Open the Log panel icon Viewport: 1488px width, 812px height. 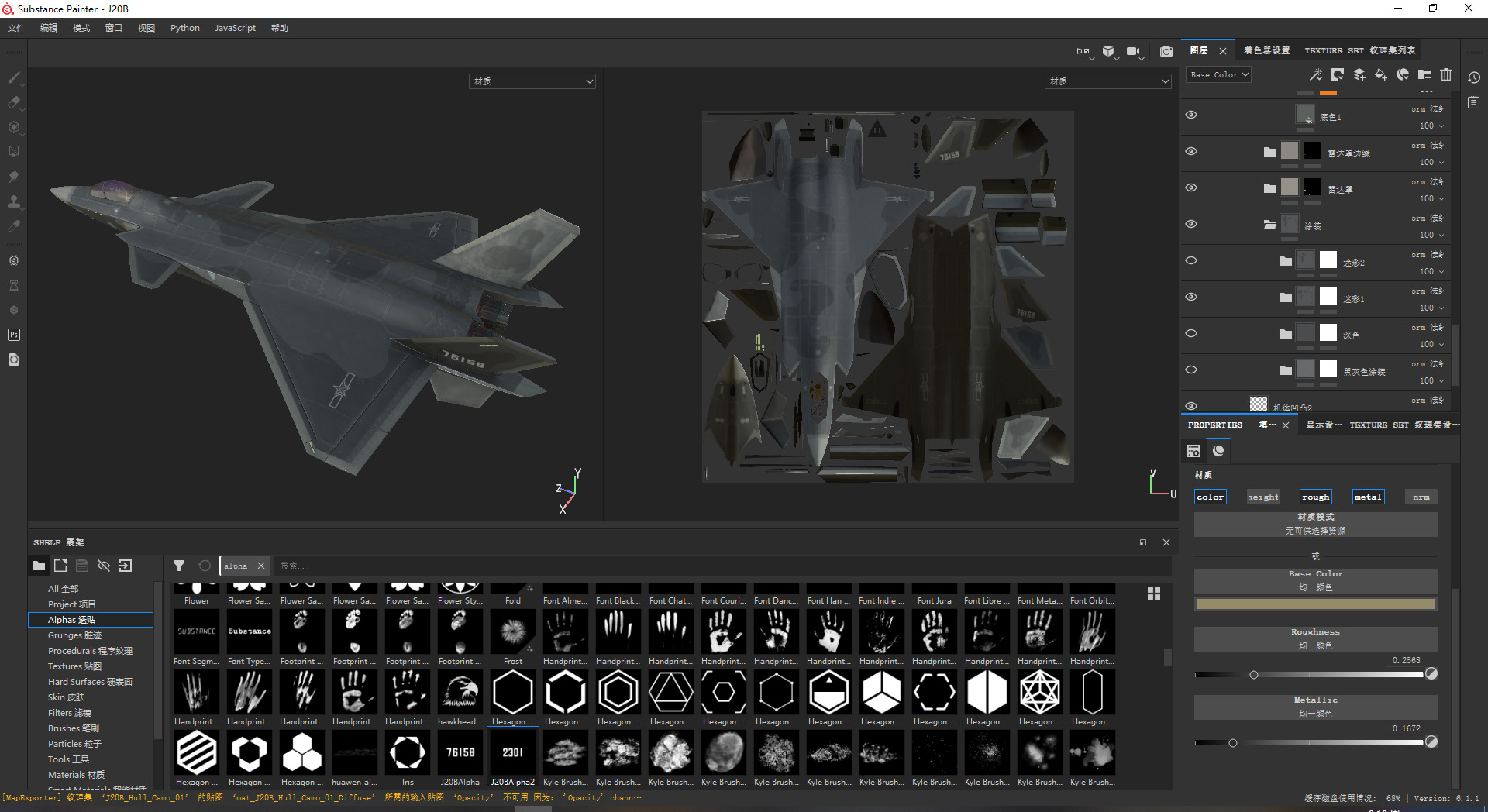(x=1474, y=102)
